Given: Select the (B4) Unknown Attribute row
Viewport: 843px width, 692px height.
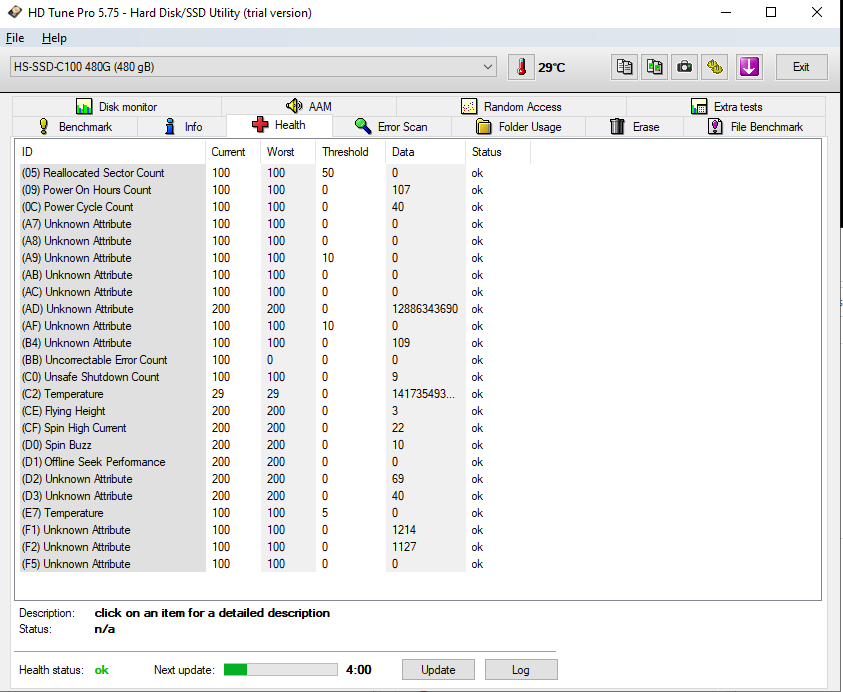Looking at the screenshot, I should click(273, 343).
